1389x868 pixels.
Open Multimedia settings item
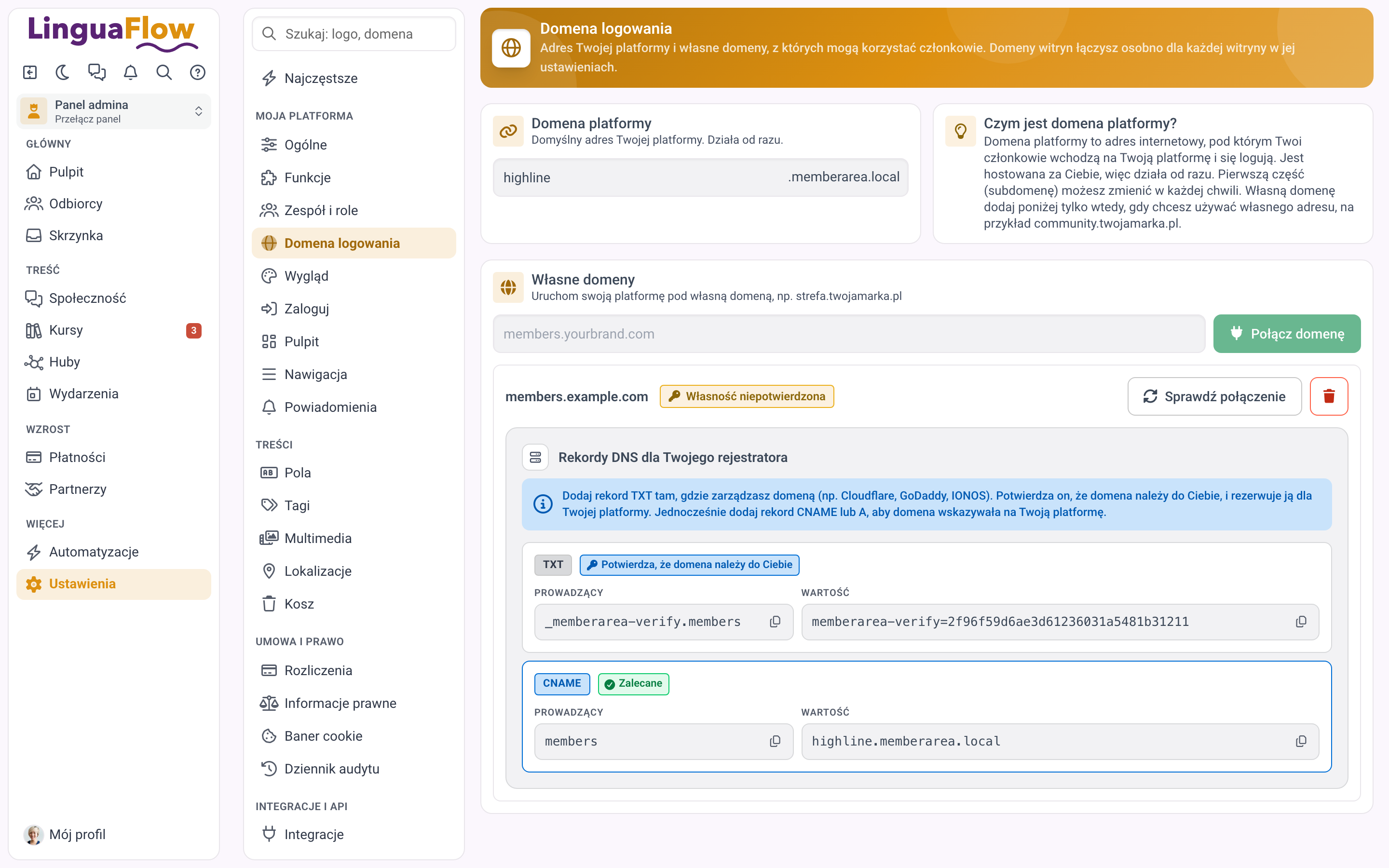pyautogui.click(x=354, y=538)
